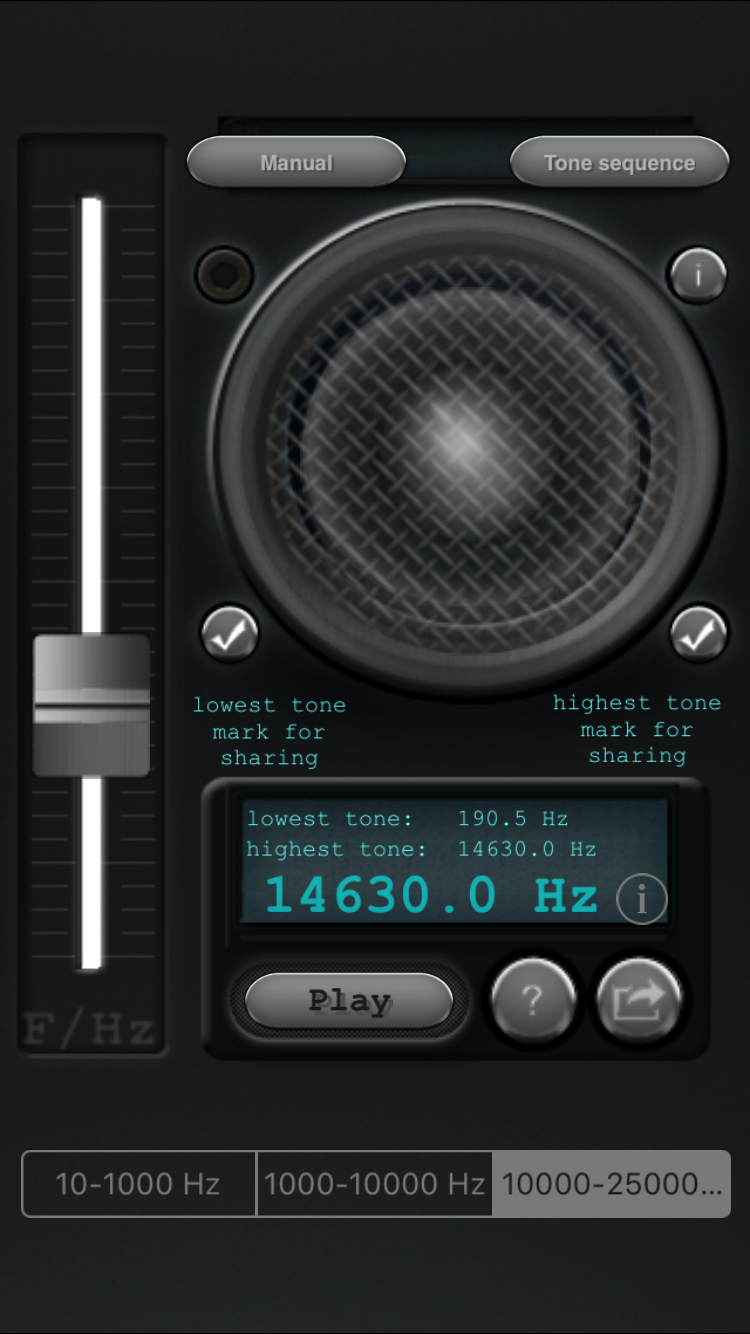The height and width of the screenshot is (1334, 750).
Task: Tap the "lowest tone mark for sharing" label
Action: coord(270,731)
